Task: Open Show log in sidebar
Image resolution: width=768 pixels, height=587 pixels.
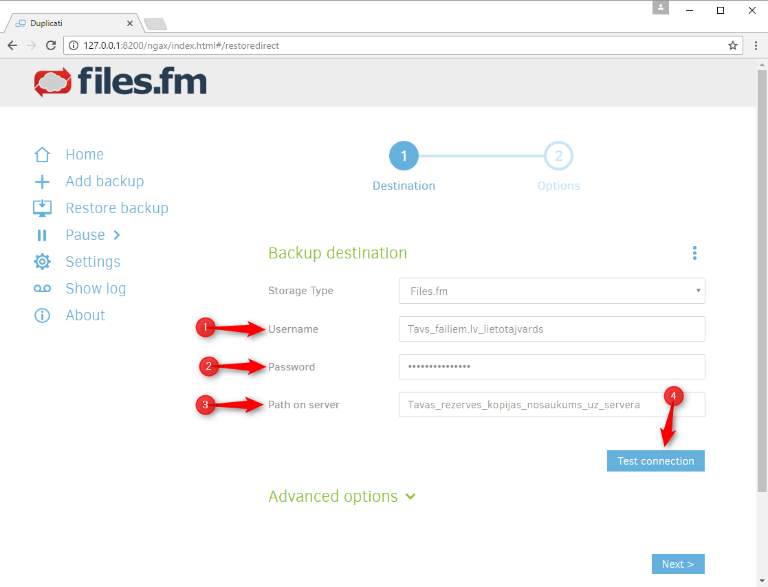Action: (96, 289)
